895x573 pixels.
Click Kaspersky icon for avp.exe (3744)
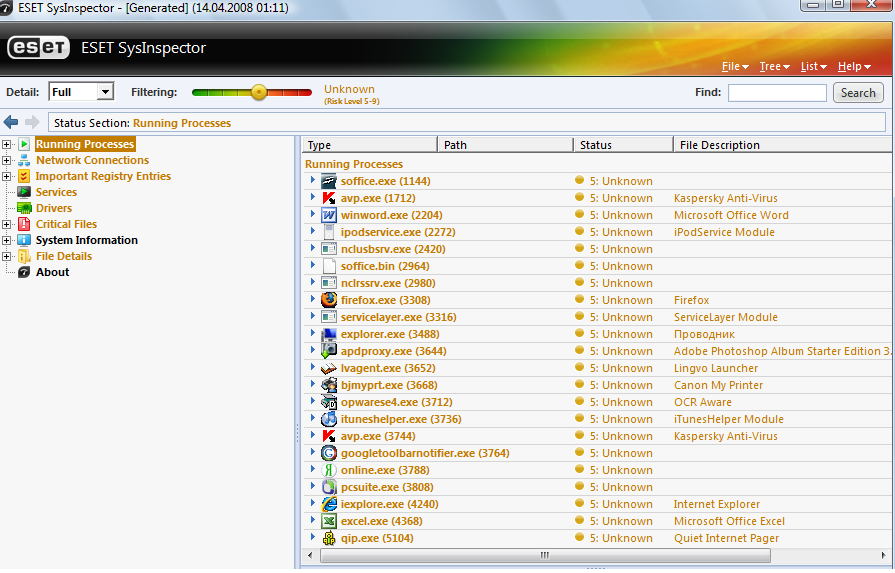pyautogui.click(x=329, y=436)
